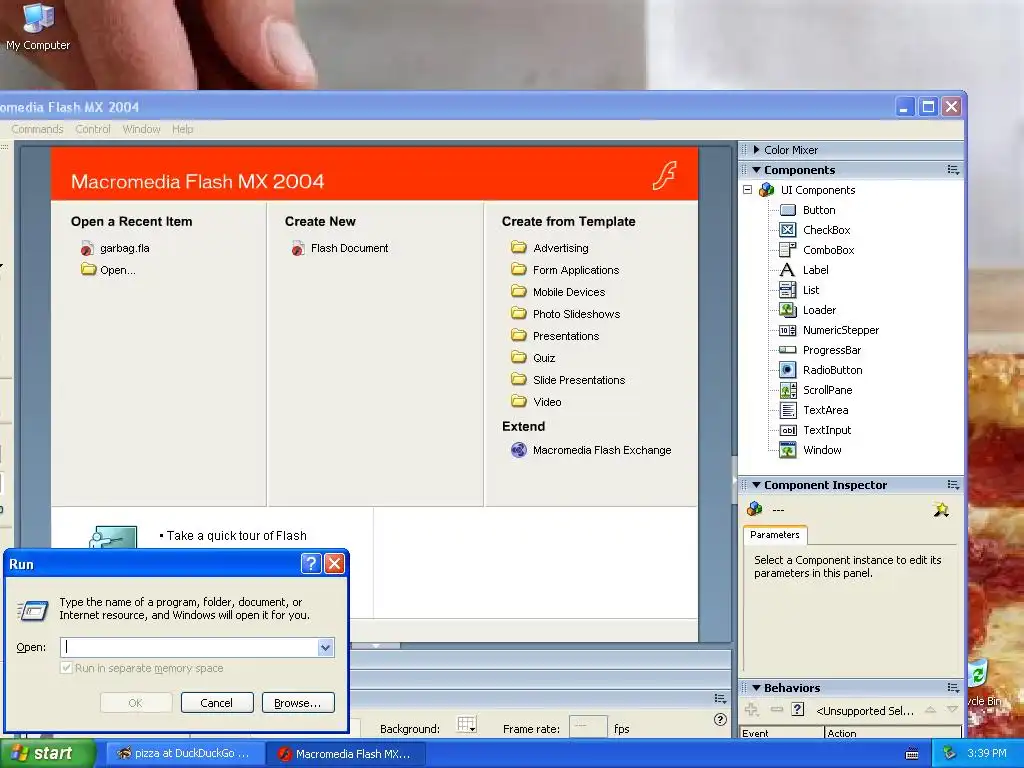
Task: Click the Background color swatch
Action: tap(467, 724)
